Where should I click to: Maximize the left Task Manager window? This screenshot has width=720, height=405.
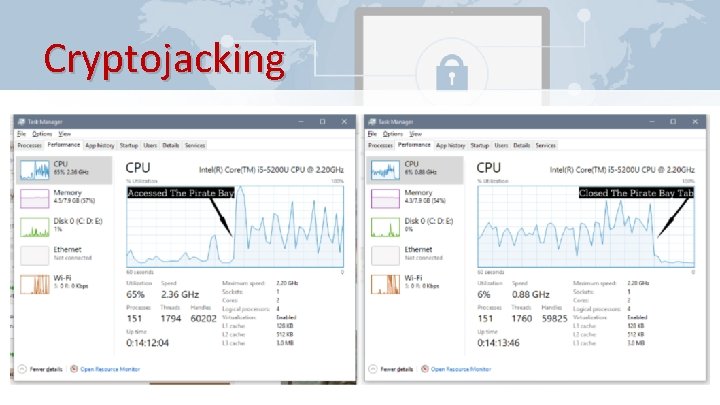click(322, 122)
